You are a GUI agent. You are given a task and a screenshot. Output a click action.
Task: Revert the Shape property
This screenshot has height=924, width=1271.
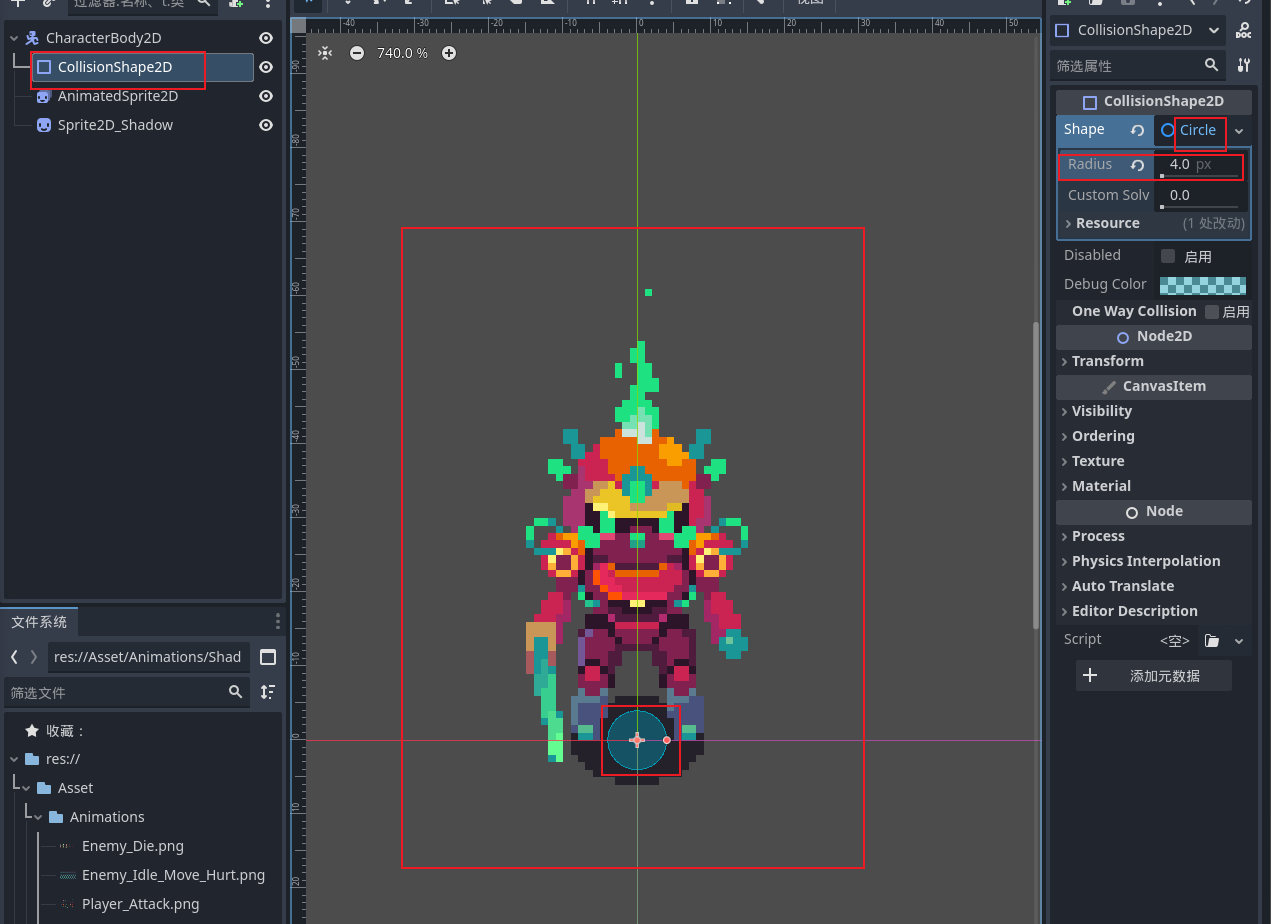point(1137,130)
